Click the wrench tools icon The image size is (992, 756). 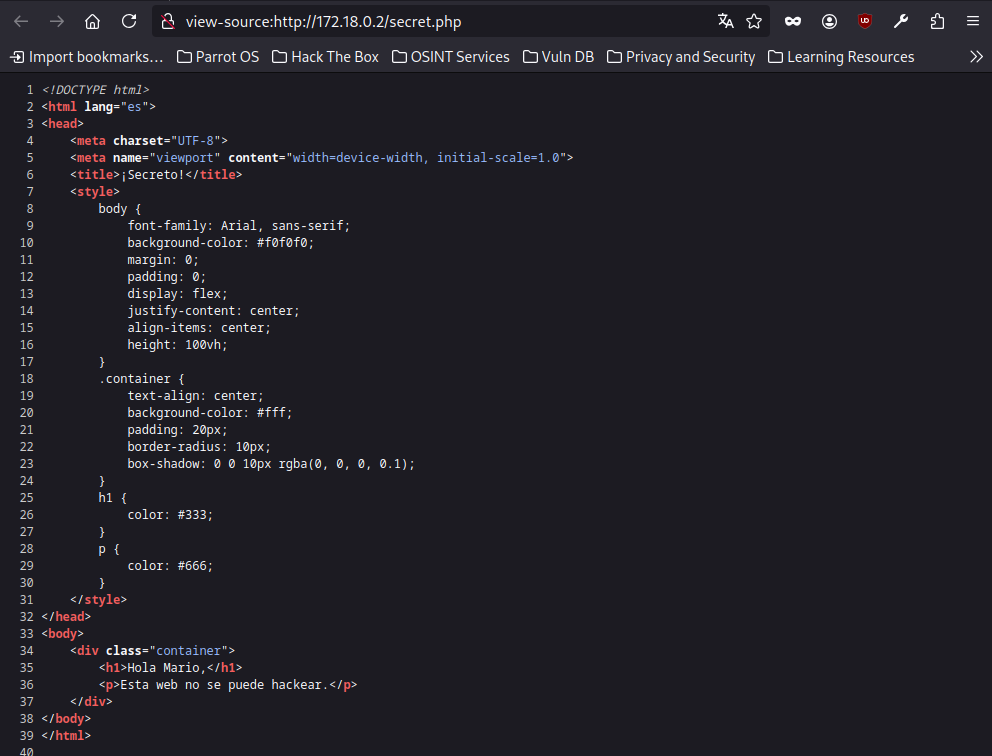click(901, 21)
